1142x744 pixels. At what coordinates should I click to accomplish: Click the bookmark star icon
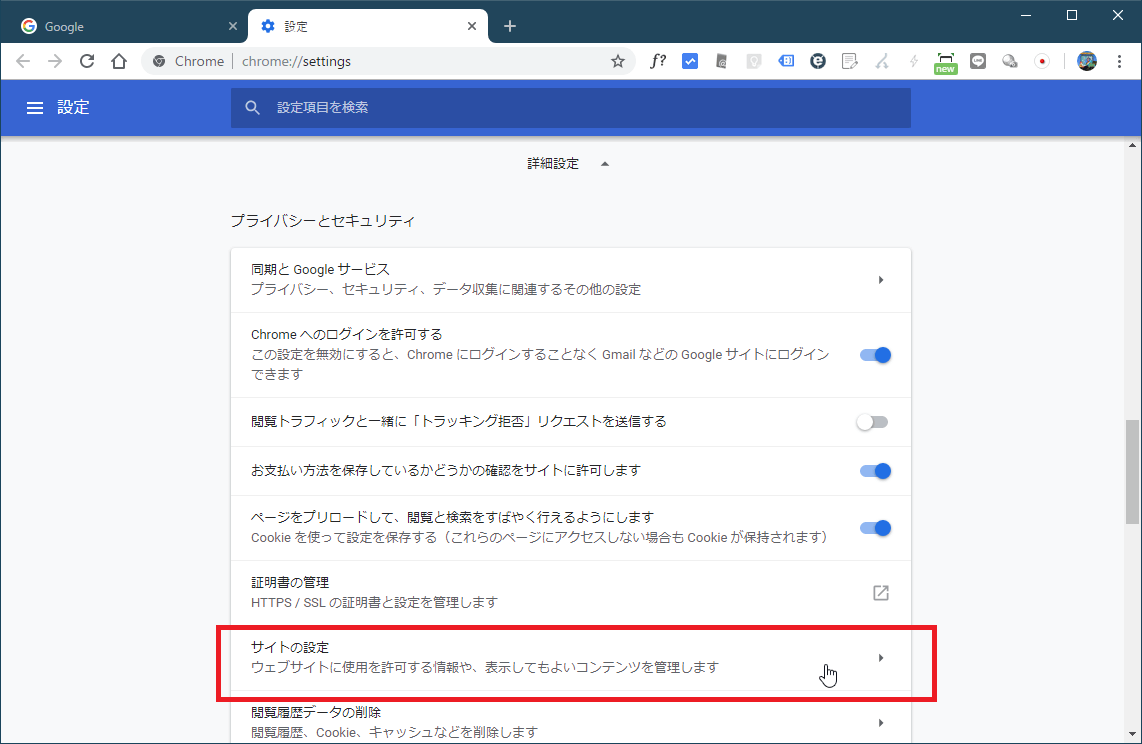click(x=618, y=62)
